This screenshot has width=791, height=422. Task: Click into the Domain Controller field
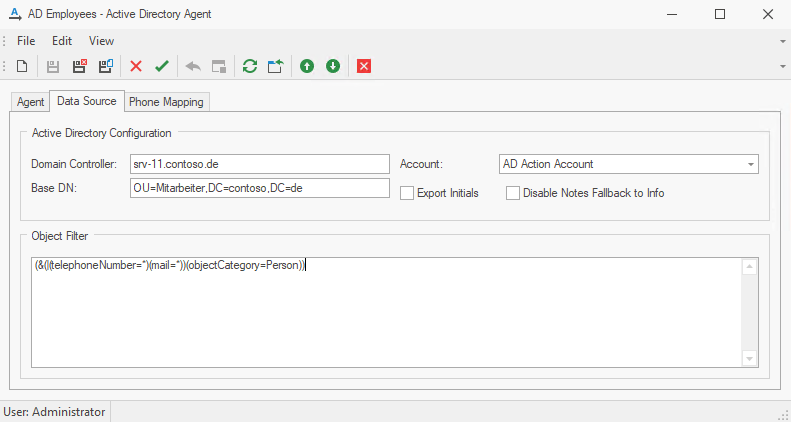pos(260,164)
